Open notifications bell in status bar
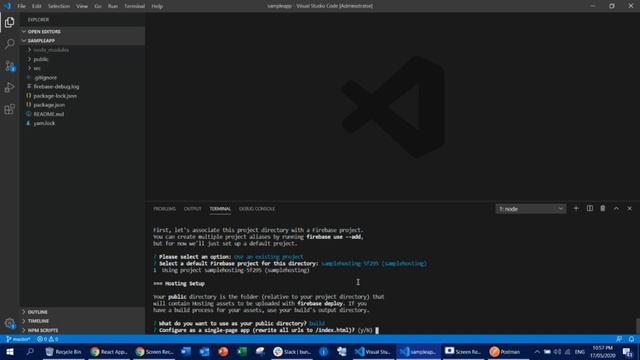 [631, 339]
